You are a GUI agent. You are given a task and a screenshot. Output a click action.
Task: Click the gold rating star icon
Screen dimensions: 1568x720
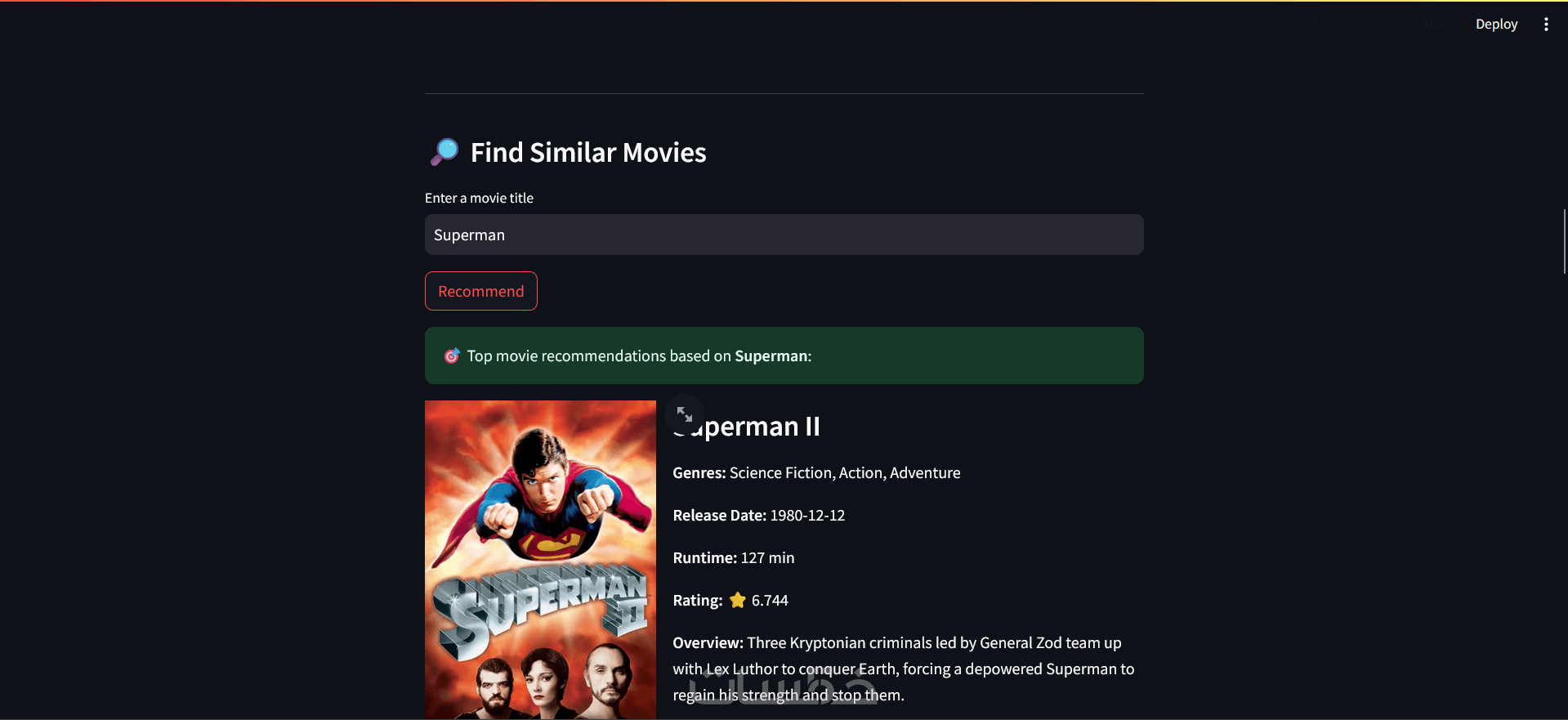click(x=738, y=601)
